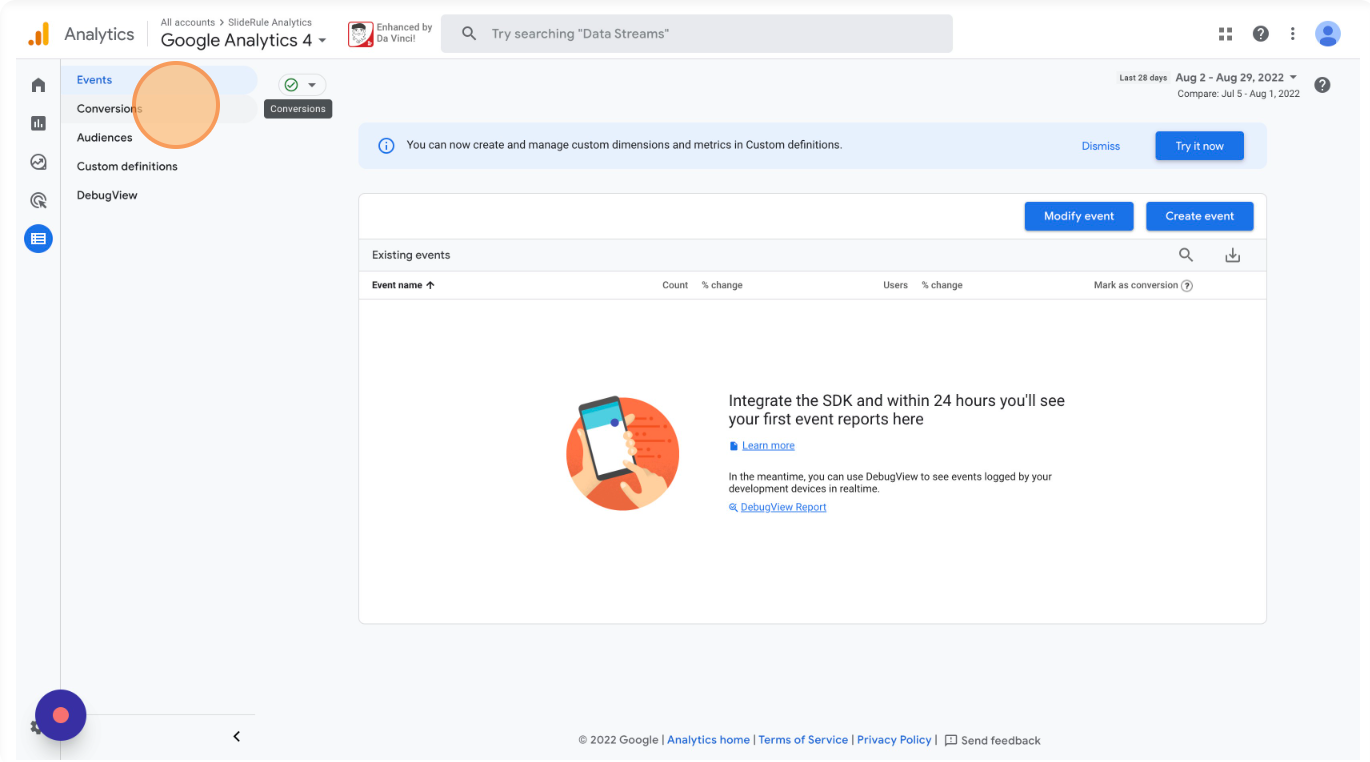Click the Modify event button
The height and width of the screenshot is (762, 1370).
(1078, 216)
